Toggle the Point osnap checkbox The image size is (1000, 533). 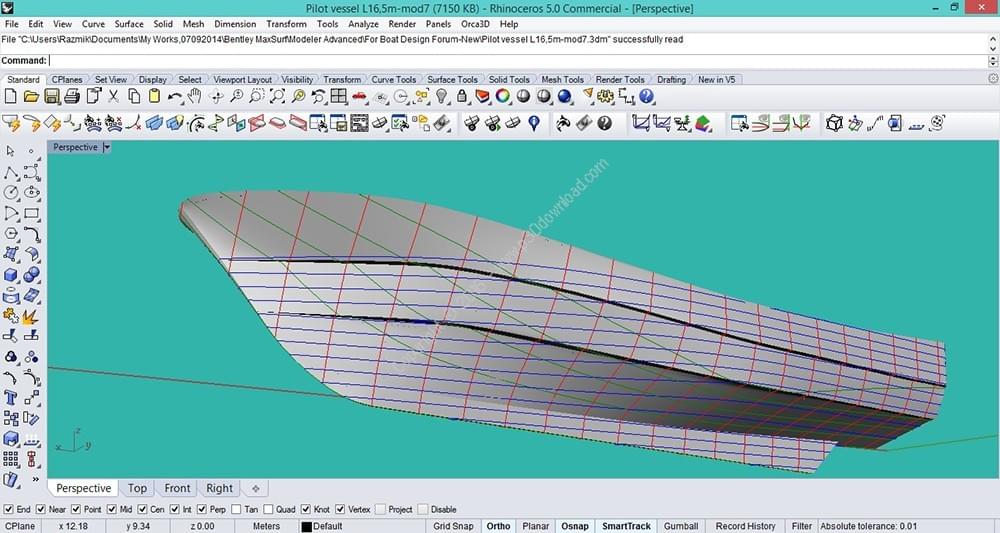pos(76,509)
